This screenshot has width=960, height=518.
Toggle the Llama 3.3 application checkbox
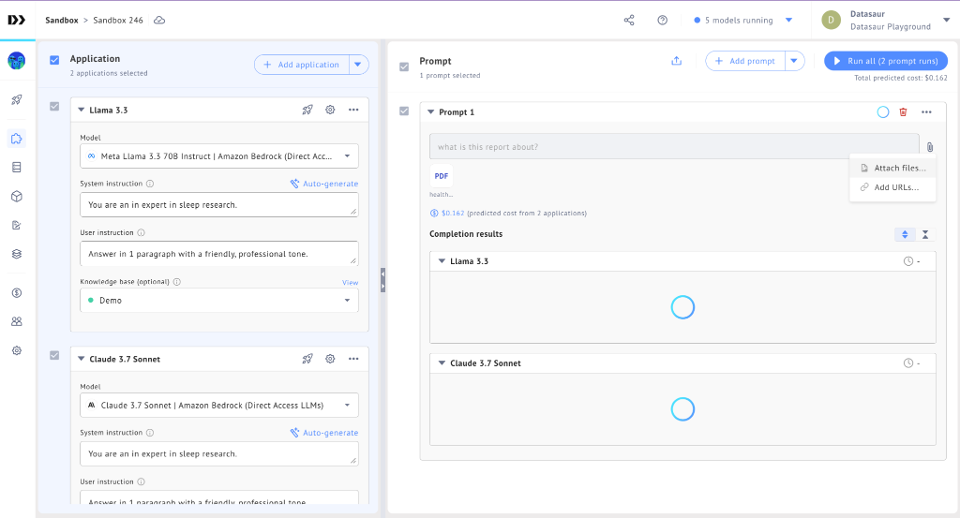pos(54,107)
